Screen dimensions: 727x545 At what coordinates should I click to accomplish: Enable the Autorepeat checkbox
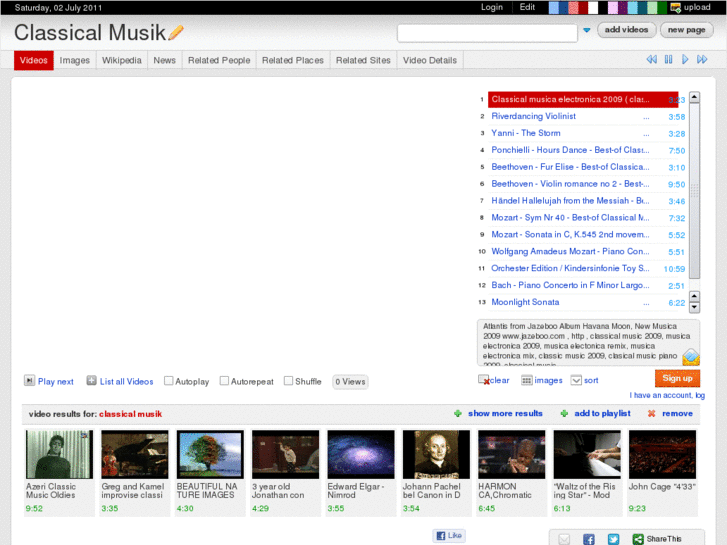(224, 381)
